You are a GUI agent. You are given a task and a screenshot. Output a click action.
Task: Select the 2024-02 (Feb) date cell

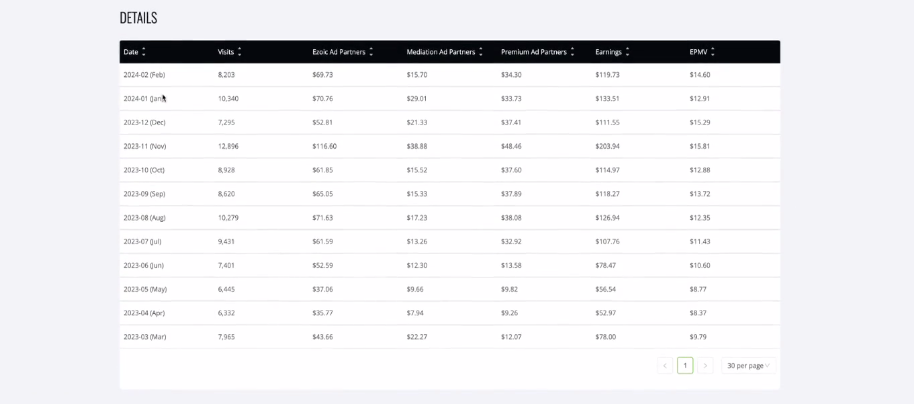[x=145, y=75]
